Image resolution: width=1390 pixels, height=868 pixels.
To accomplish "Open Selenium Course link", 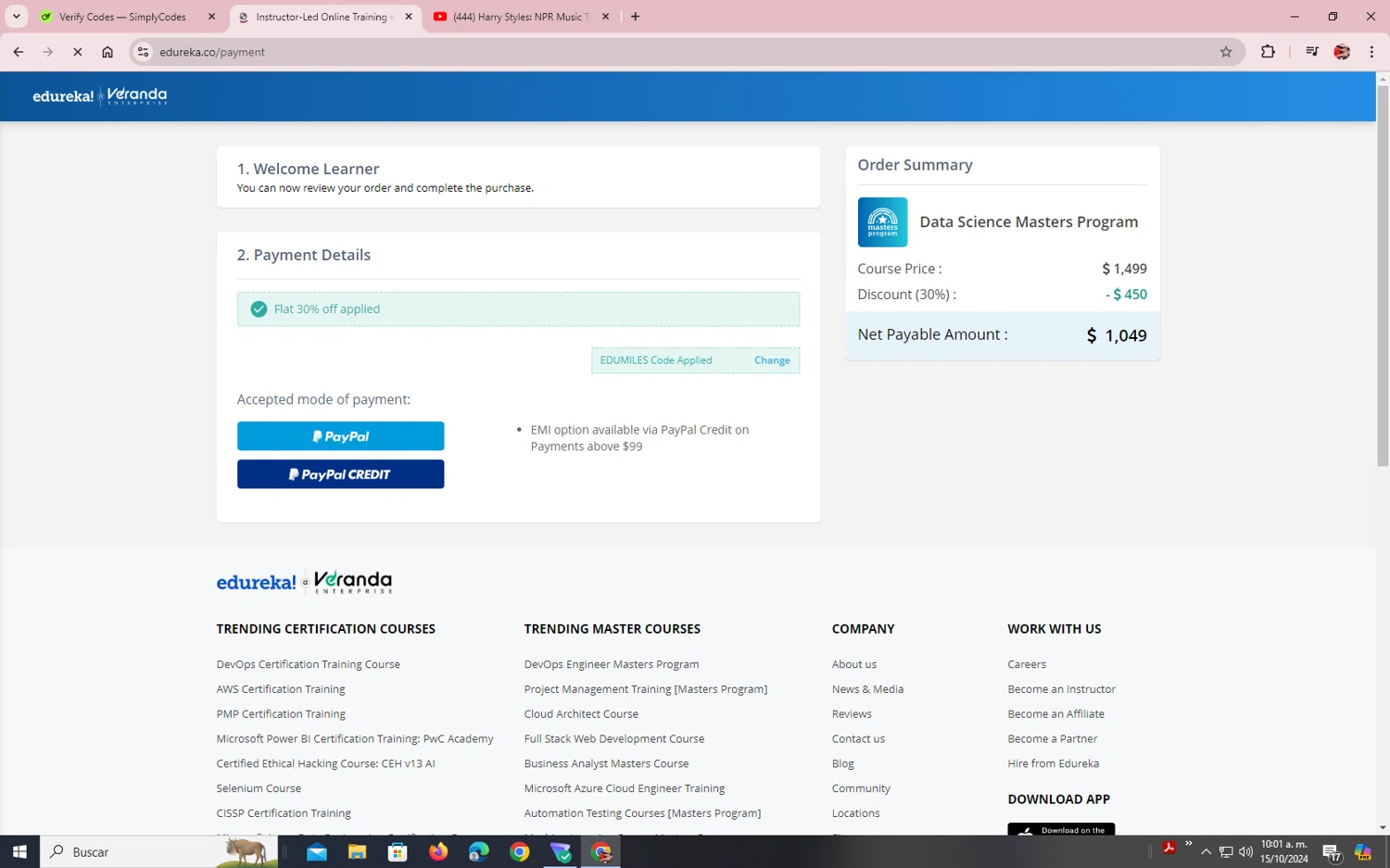I will click(x=259, y=789).
